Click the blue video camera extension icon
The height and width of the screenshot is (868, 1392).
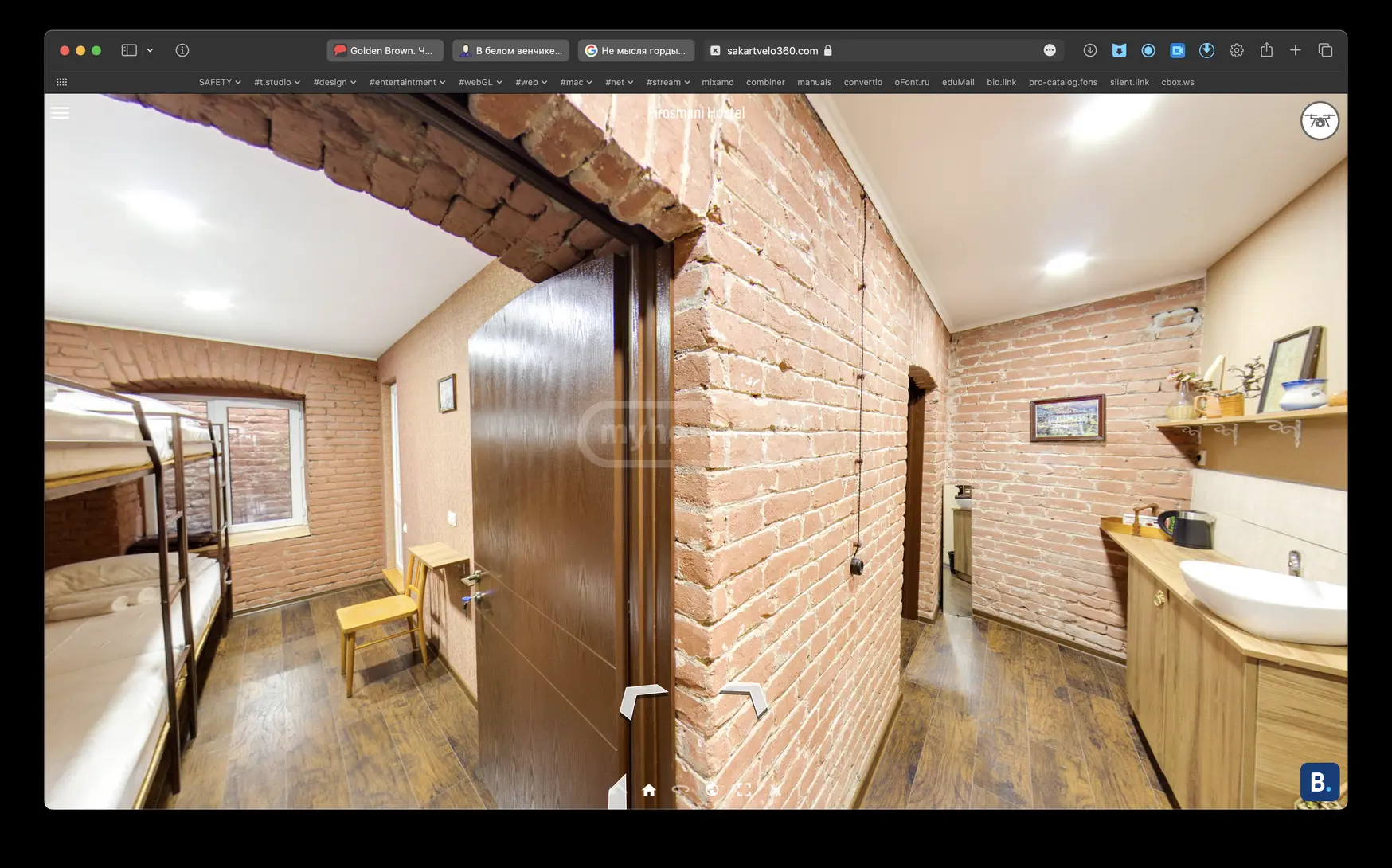[1178, 50]
